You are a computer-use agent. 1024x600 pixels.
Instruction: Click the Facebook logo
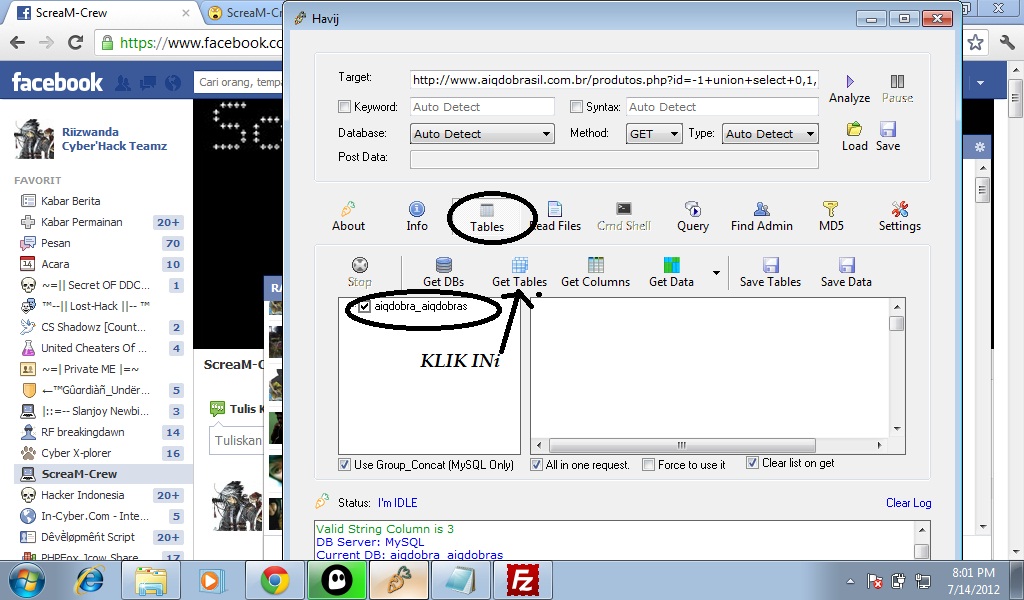57,82
